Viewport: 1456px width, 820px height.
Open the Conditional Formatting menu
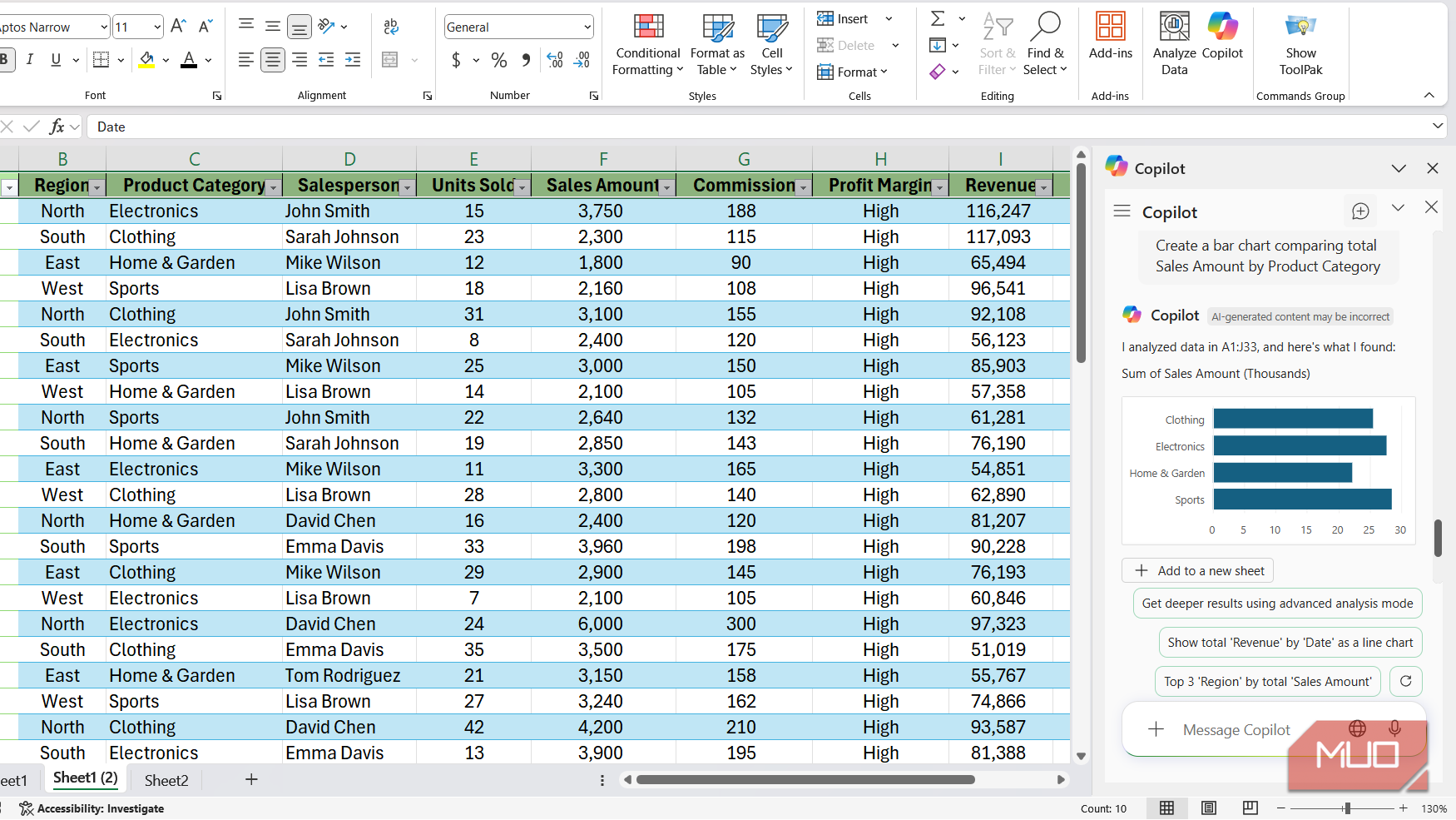(648, 44)
